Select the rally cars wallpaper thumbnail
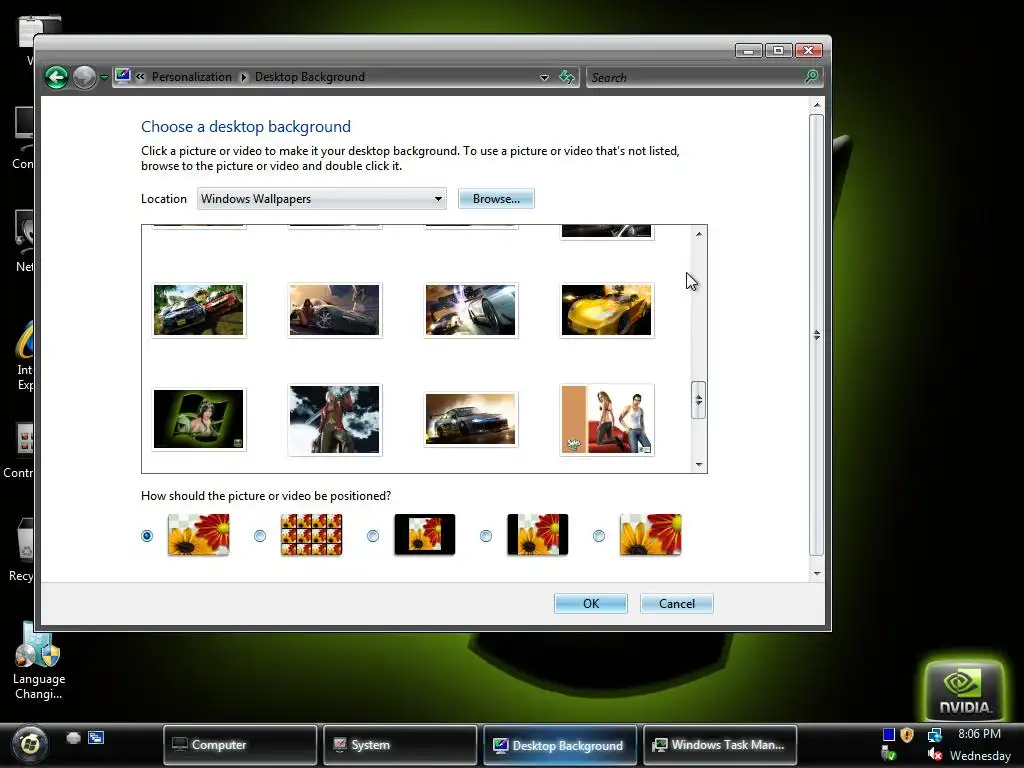The width and height of the screenshot is (1024, 768). coord(199,310)
